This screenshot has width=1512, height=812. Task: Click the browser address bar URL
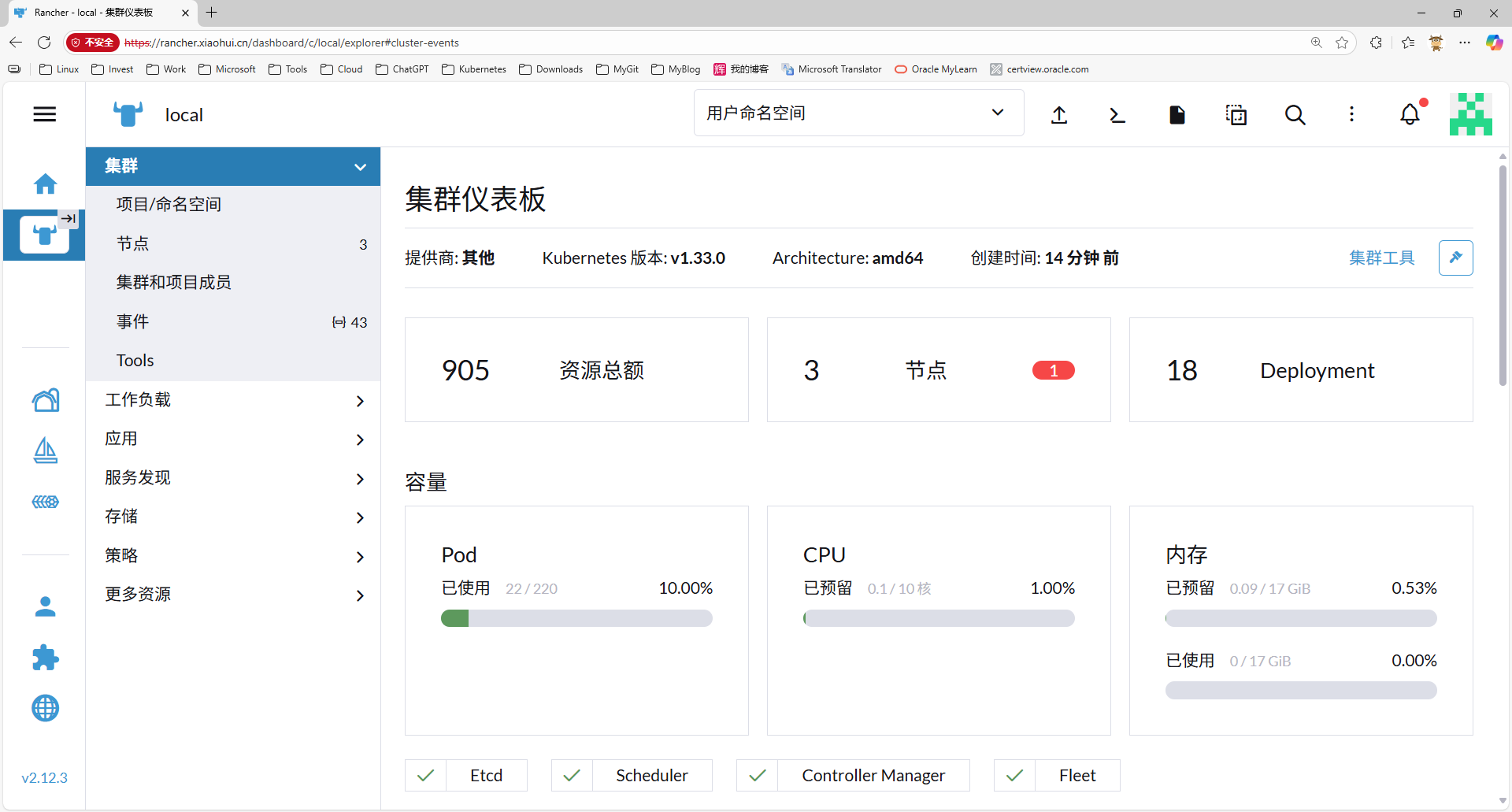point(291,43)
